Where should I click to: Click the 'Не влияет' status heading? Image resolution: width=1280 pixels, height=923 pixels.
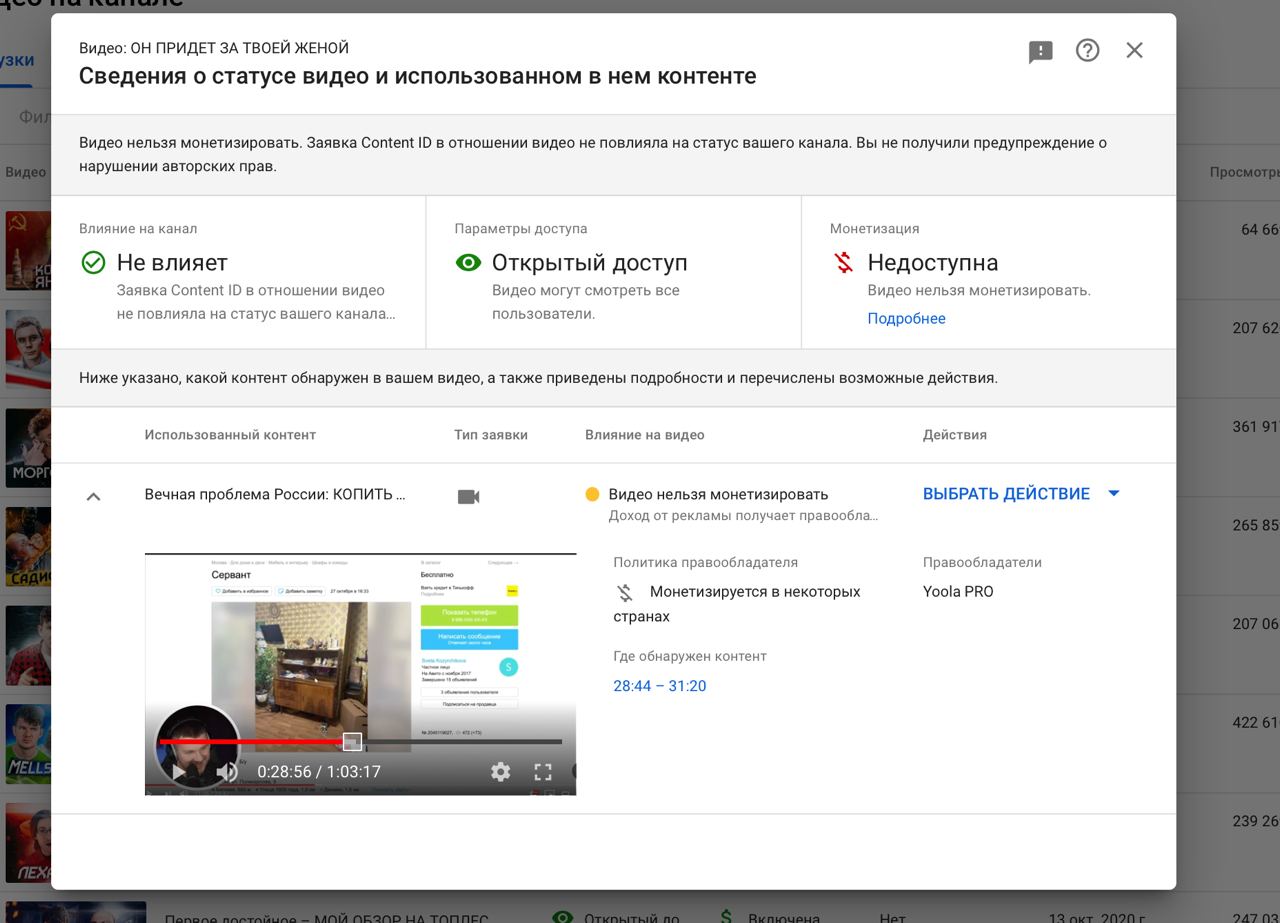pyautogui.click(x=172, y=263)
